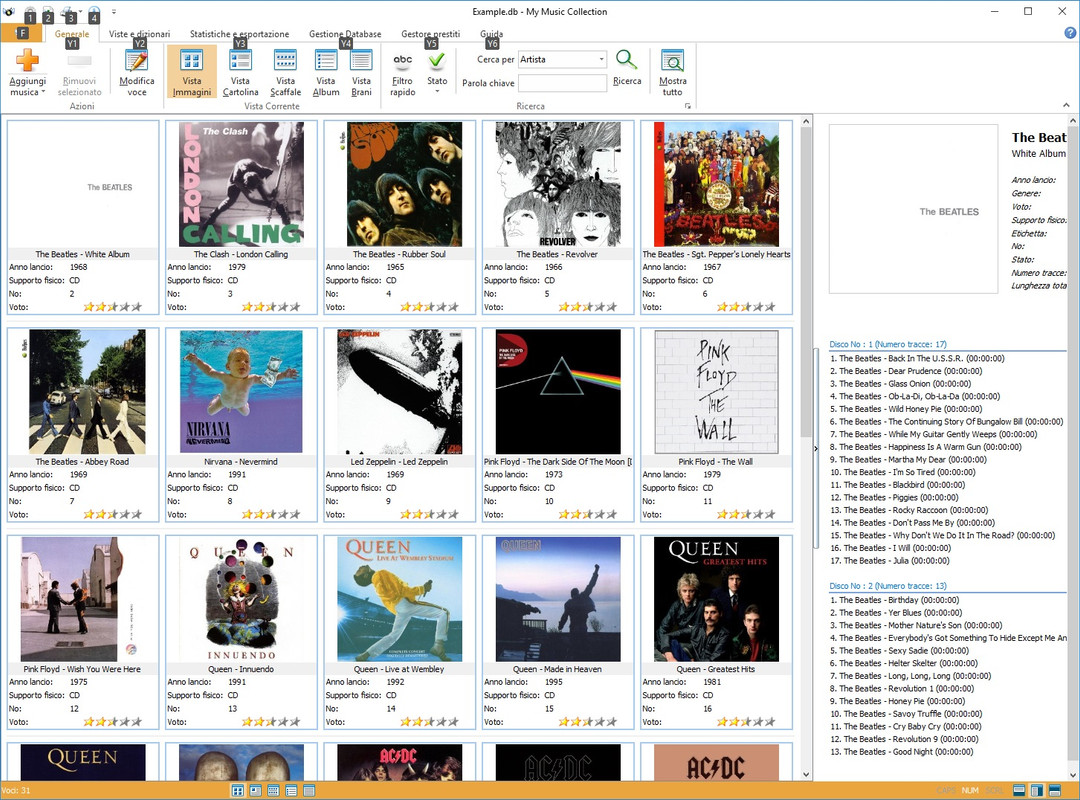Open Ricerca group dialog launcher

pos(687,106)
